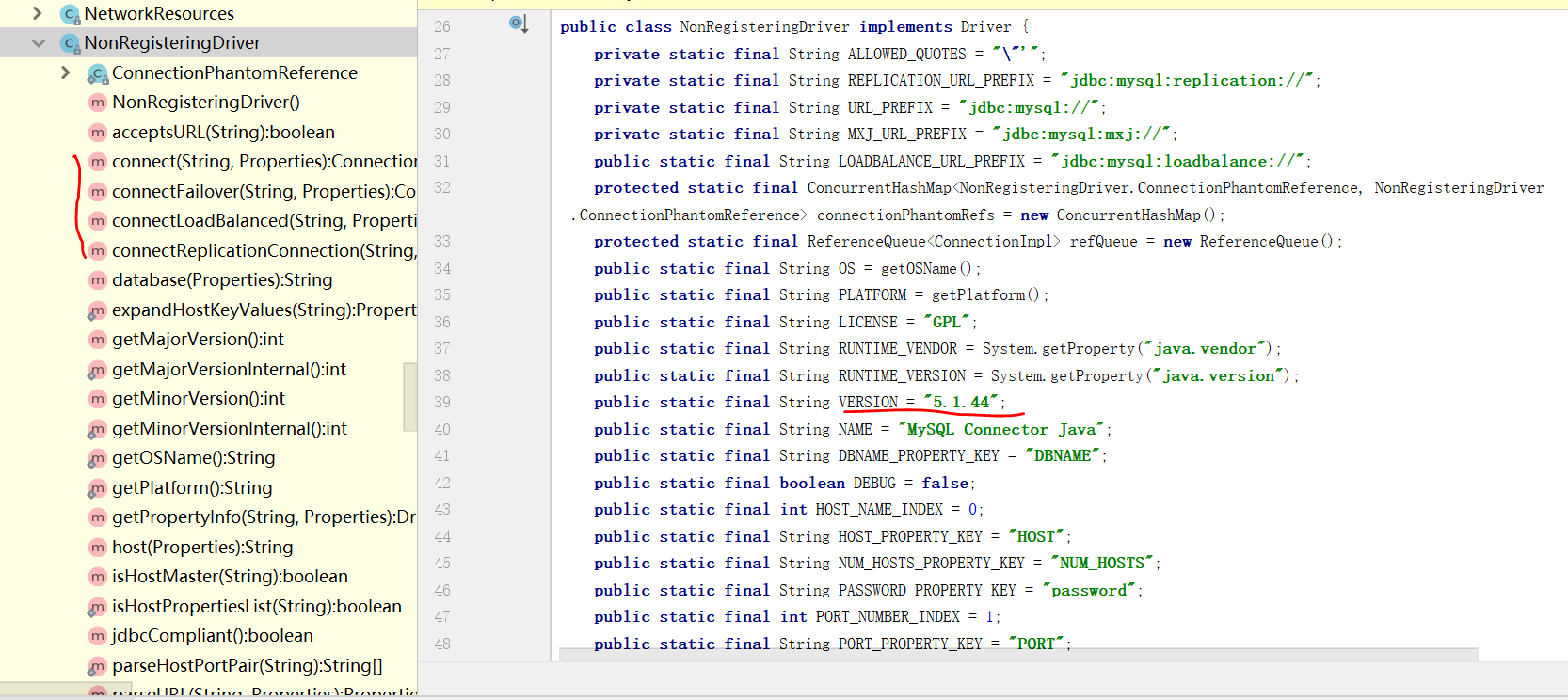This screenshot has height=700, width=1568.
Task: Click method icon beside getPropertyInfo
Action: click(x=97, y=517)
